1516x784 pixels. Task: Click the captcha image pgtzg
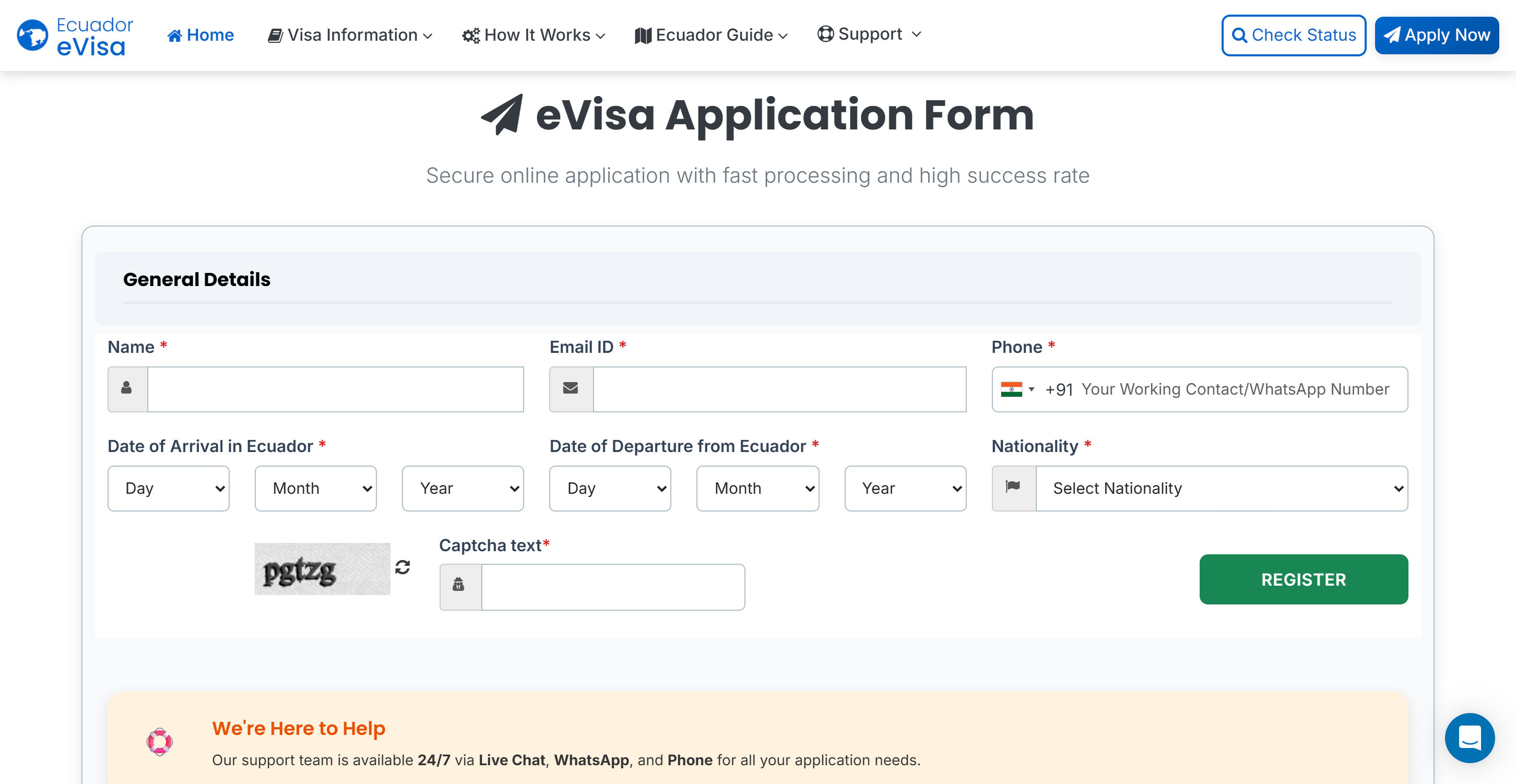coord(322,568)
